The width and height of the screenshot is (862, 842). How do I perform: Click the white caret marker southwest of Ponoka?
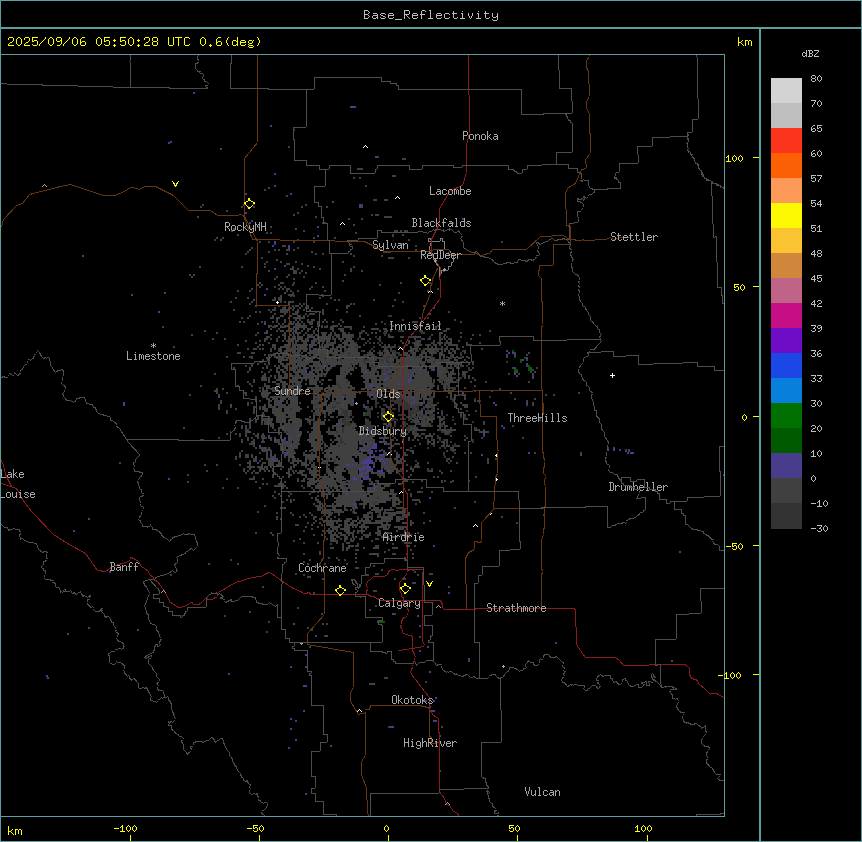366,147
